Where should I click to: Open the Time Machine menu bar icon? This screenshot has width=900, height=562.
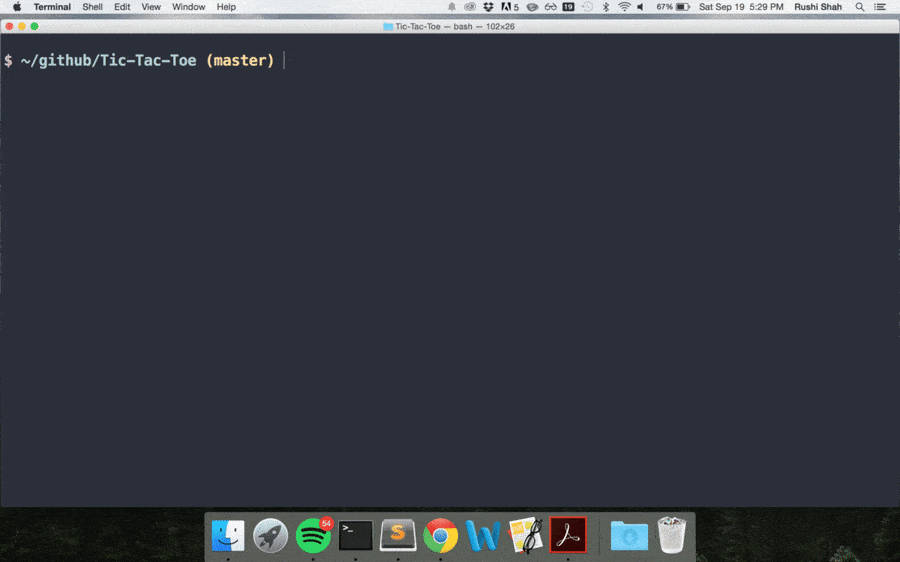pyautogui.click(x=587, y=7)
